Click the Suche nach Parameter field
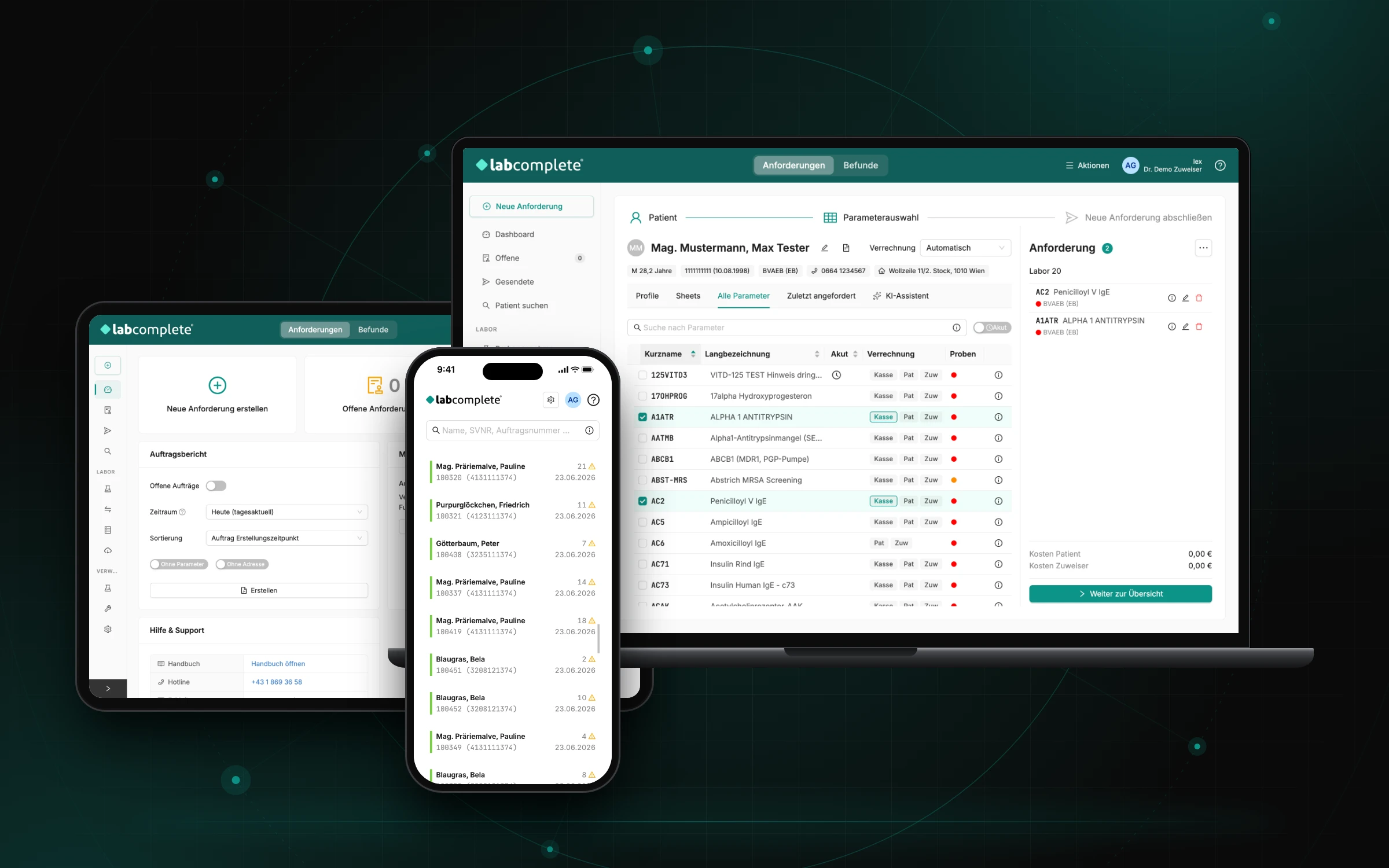This screenshot has width=1389, height=868. [x=796, y=328]
